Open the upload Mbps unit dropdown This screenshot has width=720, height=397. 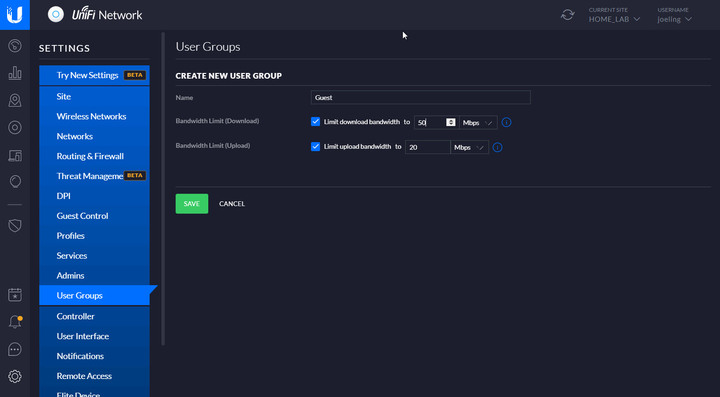coord(469,147)
